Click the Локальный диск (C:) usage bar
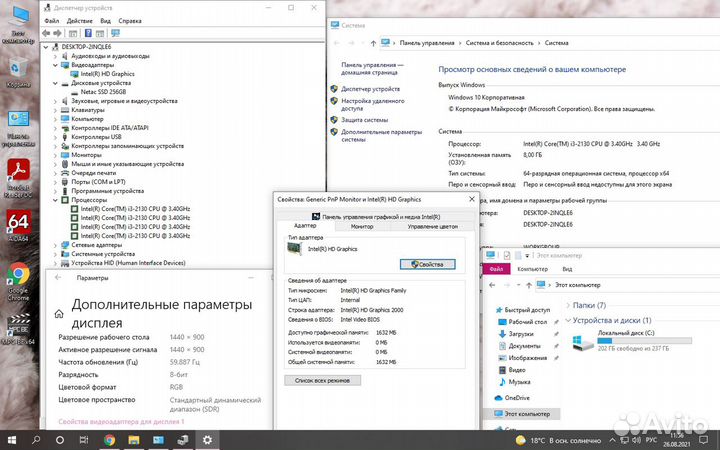720x450 pixels. click(x=644, y=341)
